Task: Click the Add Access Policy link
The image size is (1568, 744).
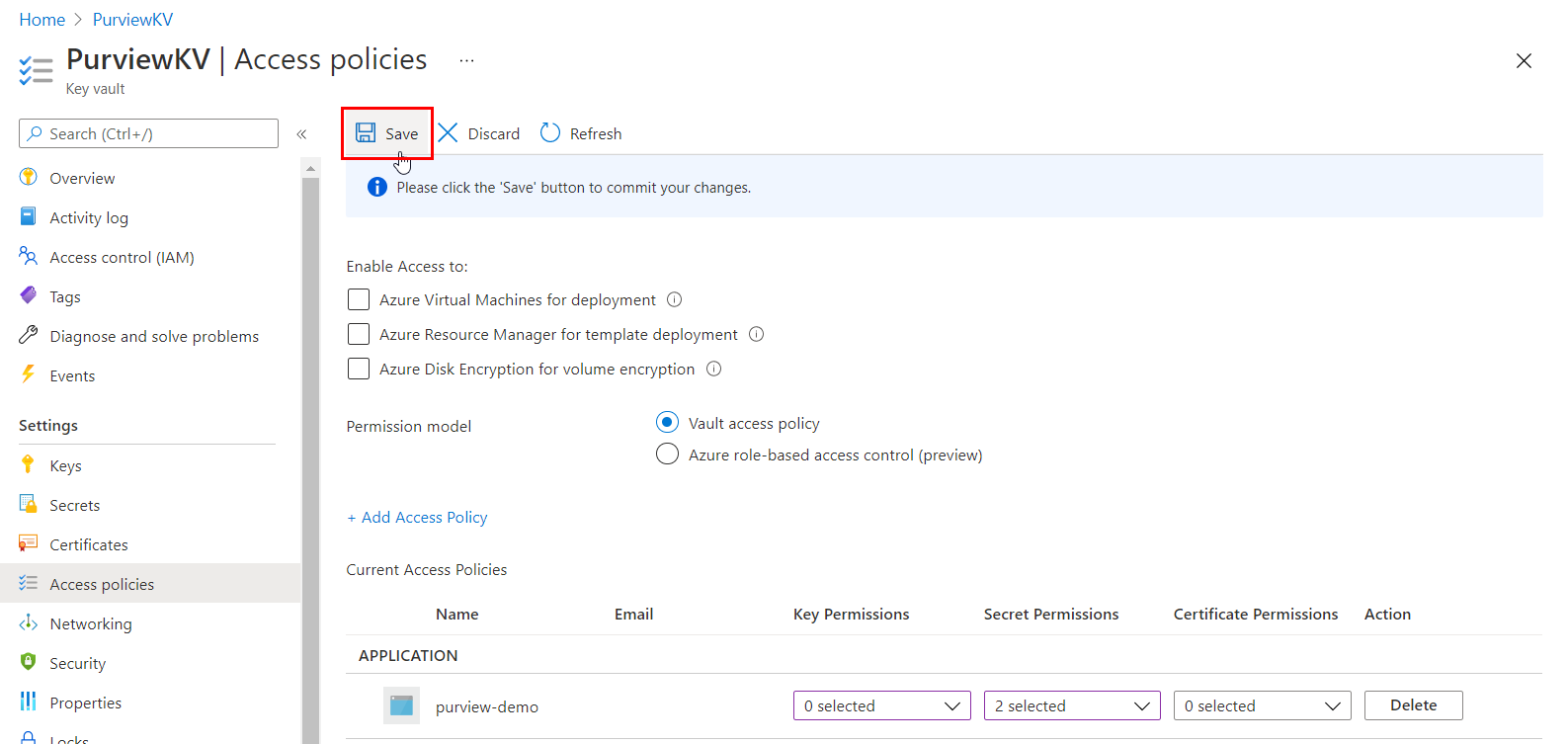Action: point(417,517)
